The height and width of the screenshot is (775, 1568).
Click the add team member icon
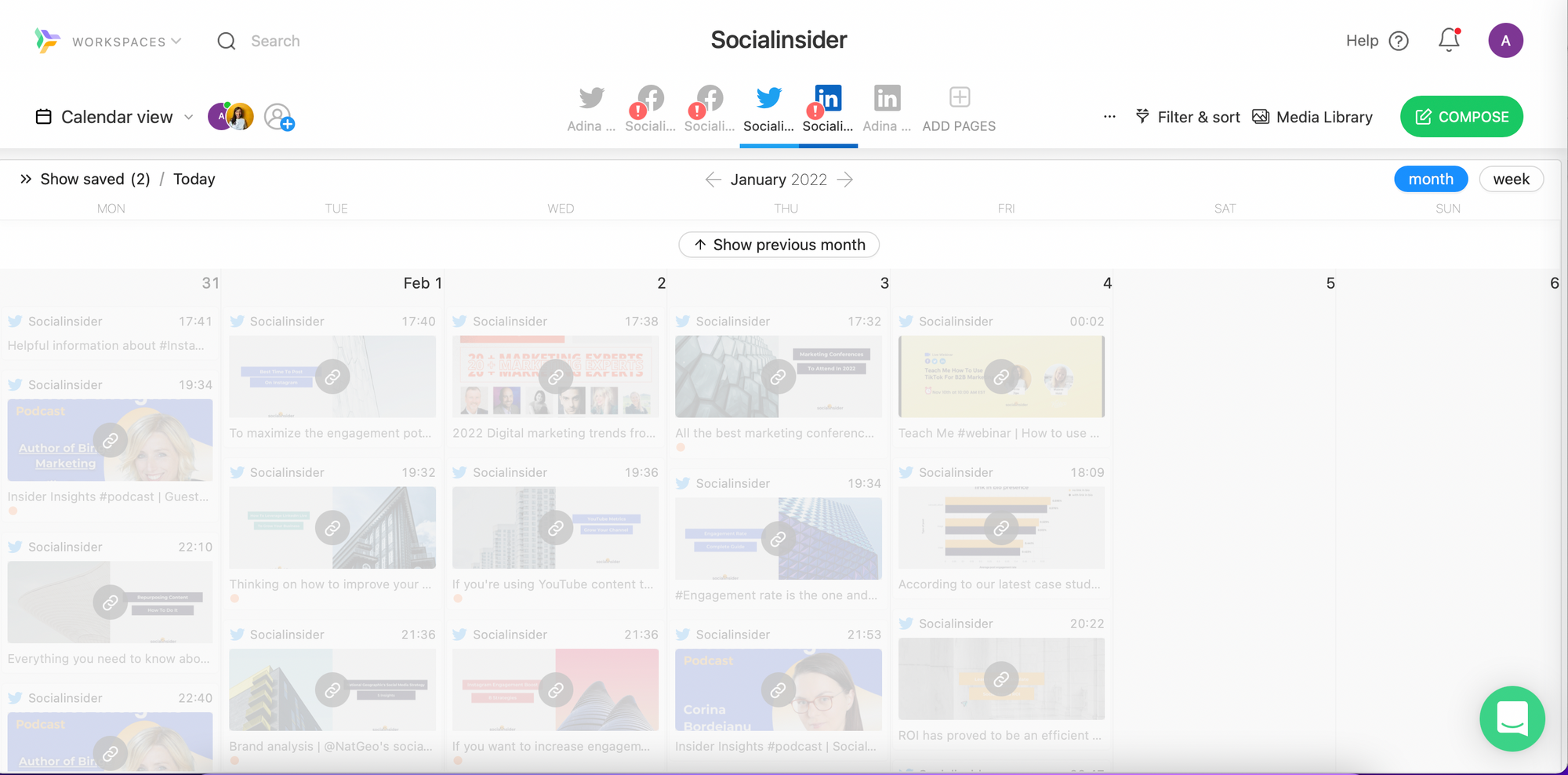(279, 117)
